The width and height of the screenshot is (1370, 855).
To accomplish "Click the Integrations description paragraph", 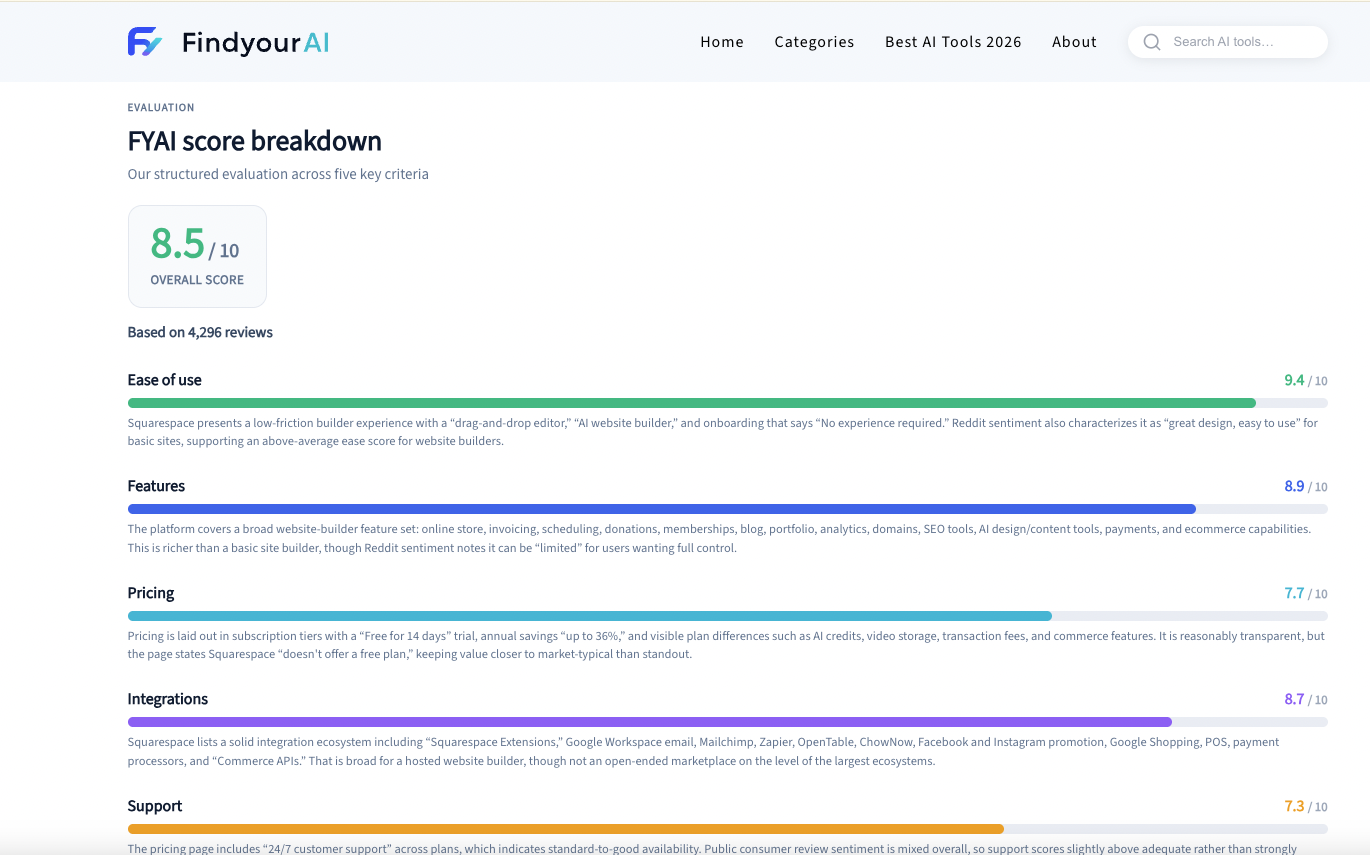I will pyautogui.click(x=704, y=751).
